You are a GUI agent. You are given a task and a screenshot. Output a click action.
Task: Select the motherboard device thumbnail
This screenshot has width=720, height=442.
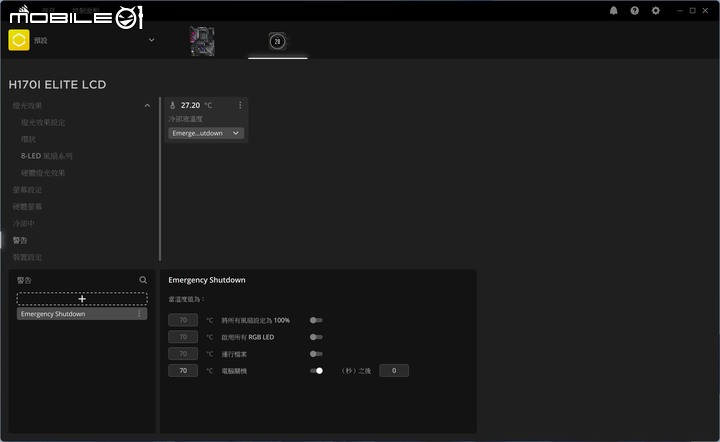point(202,41)
